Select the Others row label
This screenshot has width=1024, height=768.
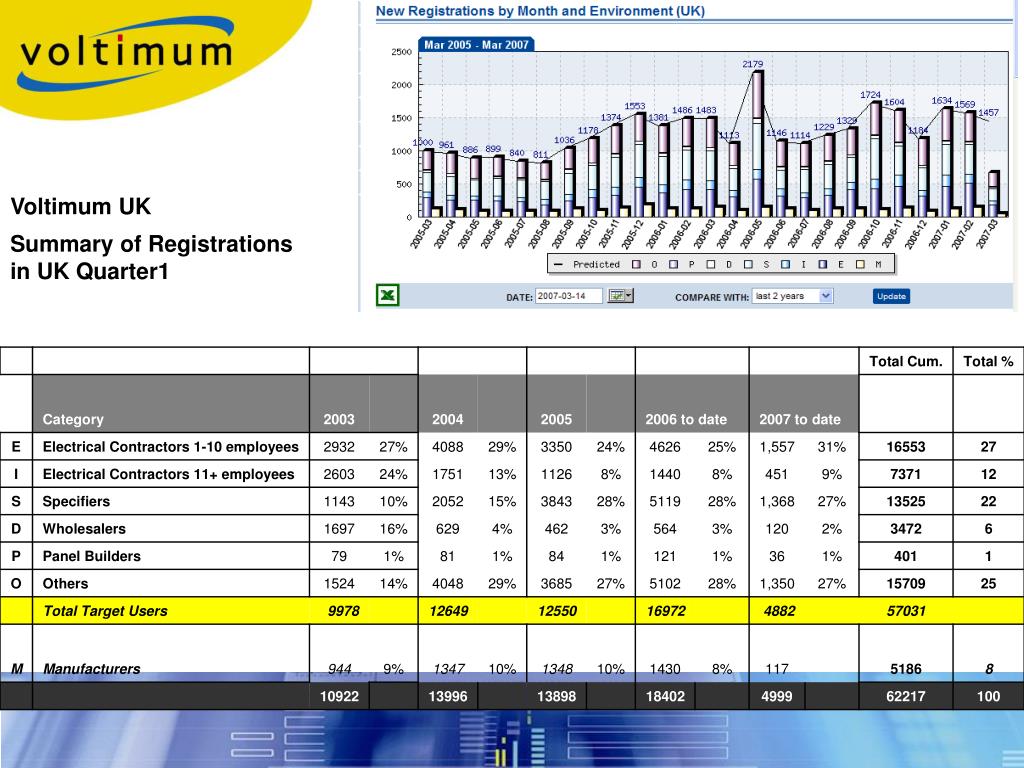tap(65, 584)
